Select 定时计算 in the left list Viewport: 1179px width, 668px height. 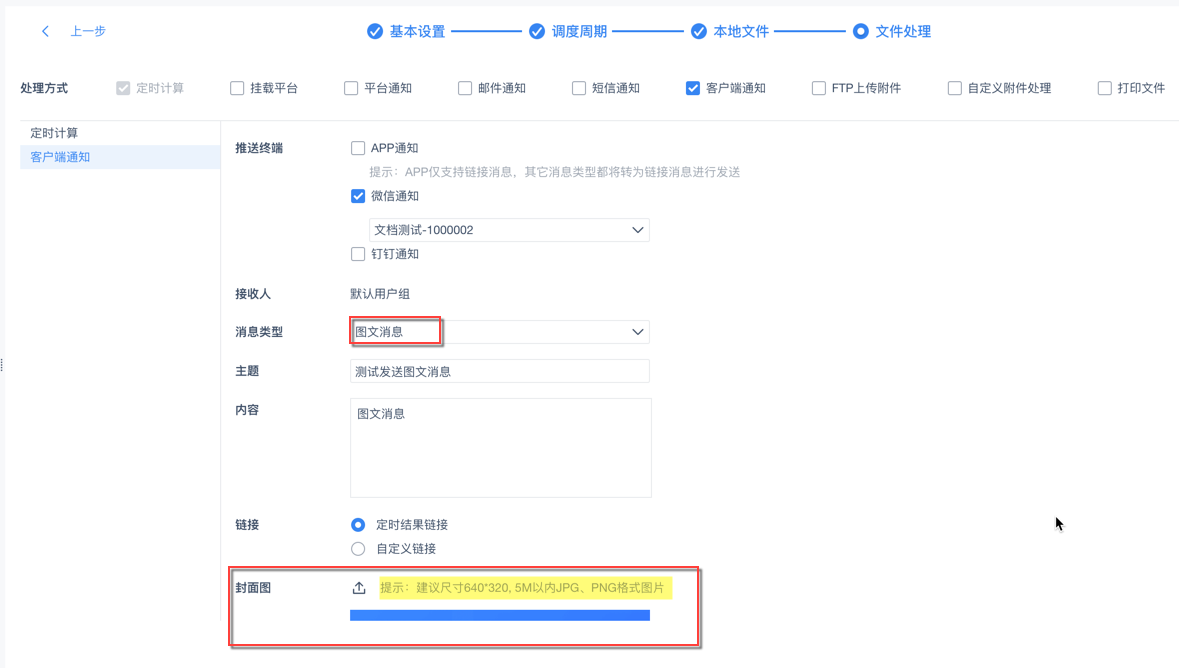tap(54, 133)
